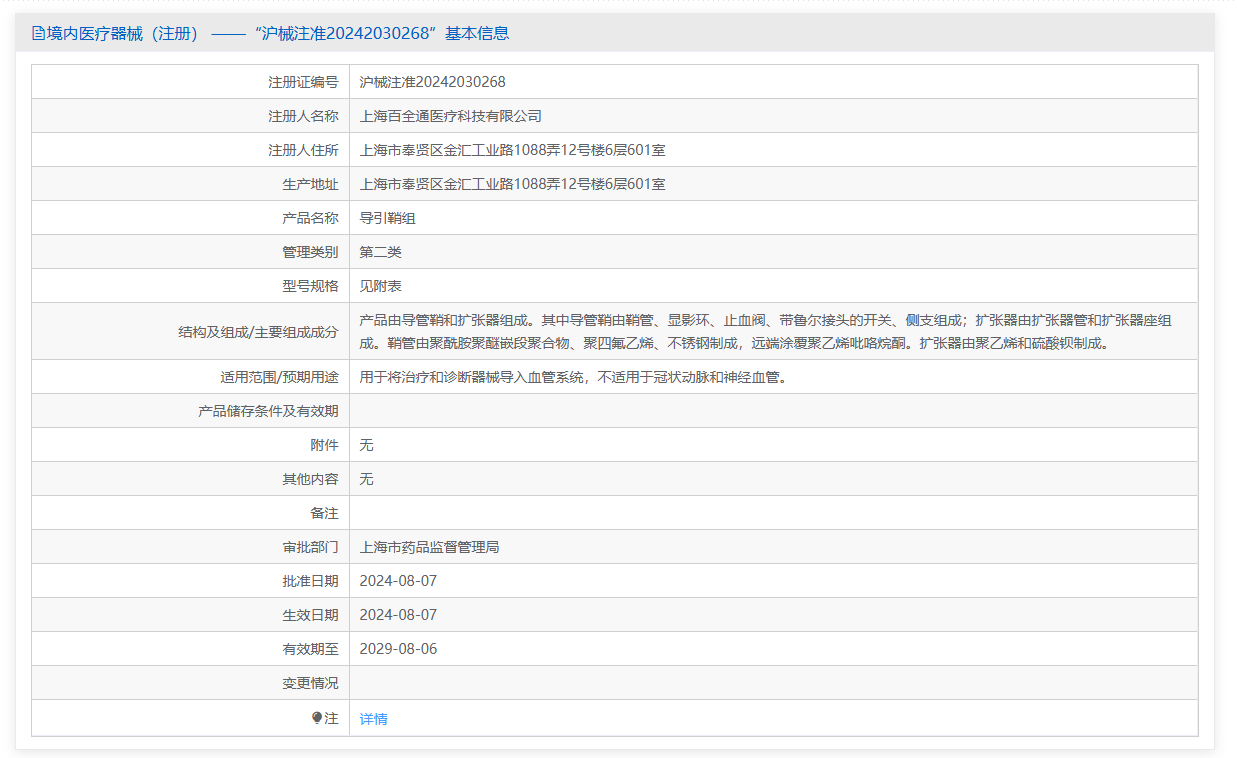1237x758 pixels.
Task: Click the 产品储存条件及有效期 label
Action: (268, 411)
